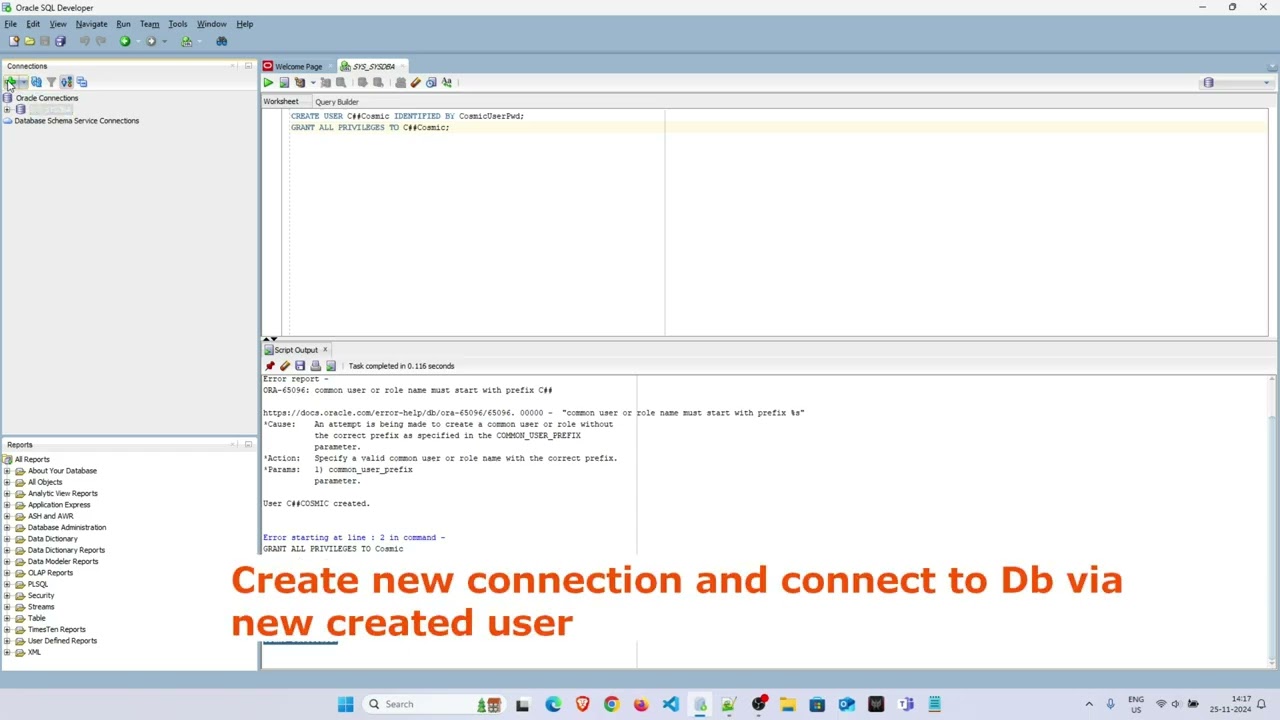Open the Navigate menu
The height and width of the screenshot is (720, 1280).
click(x=91, y=24)
